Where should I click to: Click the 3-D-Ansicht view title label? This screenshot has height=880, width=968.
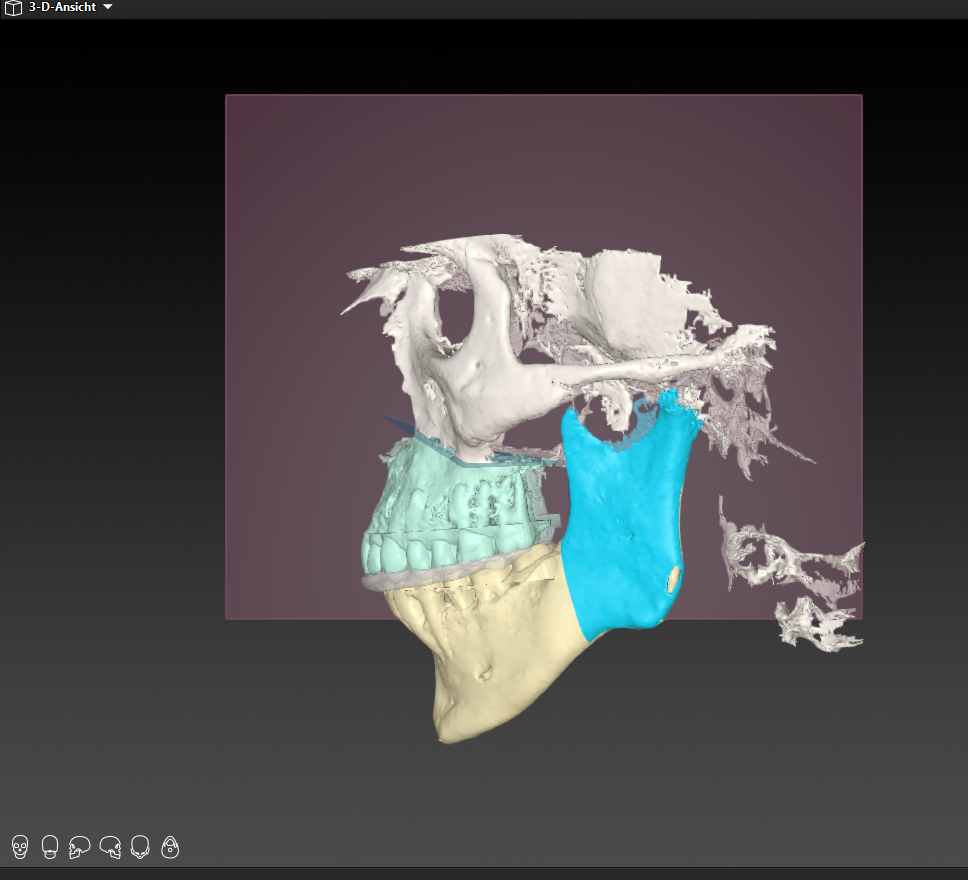tap(62, 7)
